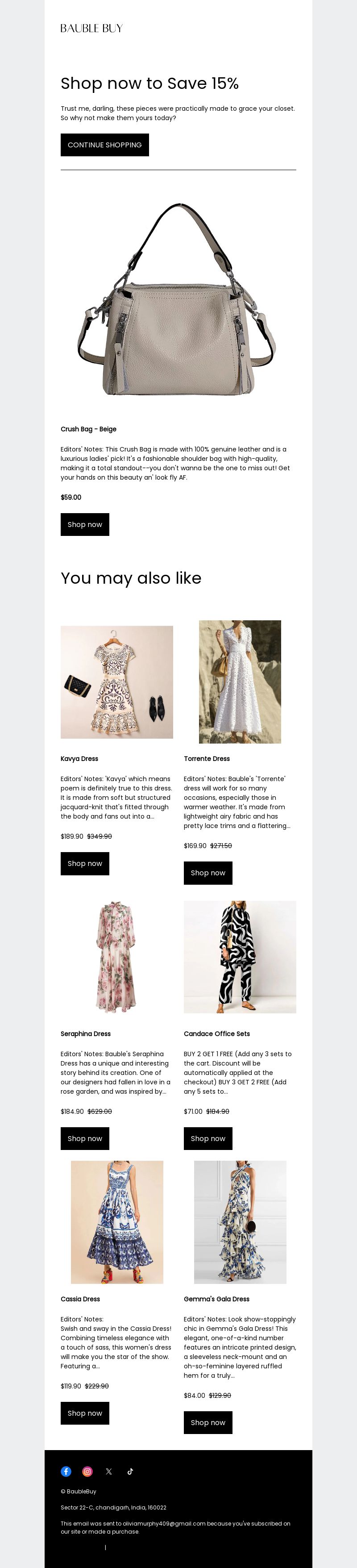Shop now for the Crush Bag
The height and width of the screenshot is (1568, 357).
pyautogui.click(x=85, y=524)
